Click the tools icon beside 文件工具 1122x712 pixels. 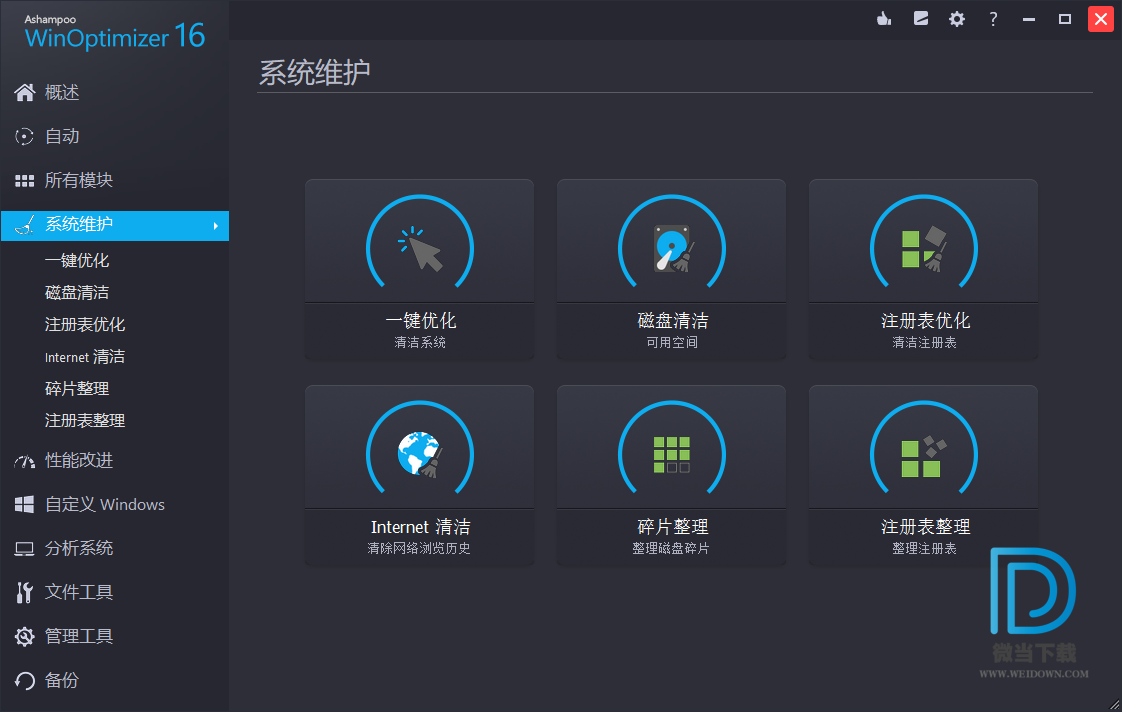click(x=24, y=592)
